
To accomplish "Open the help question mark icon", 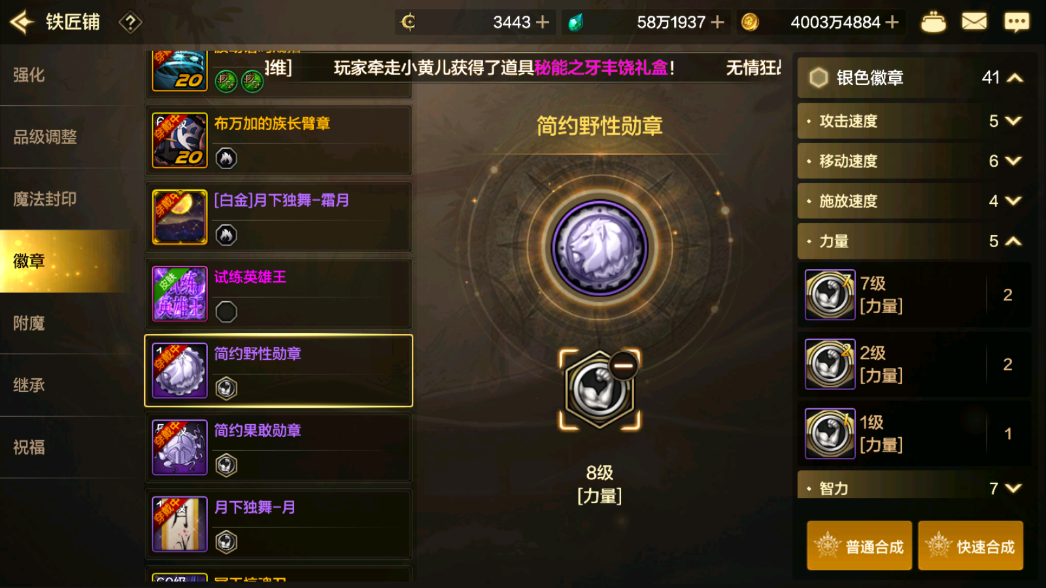I will (x=130, y=23).
